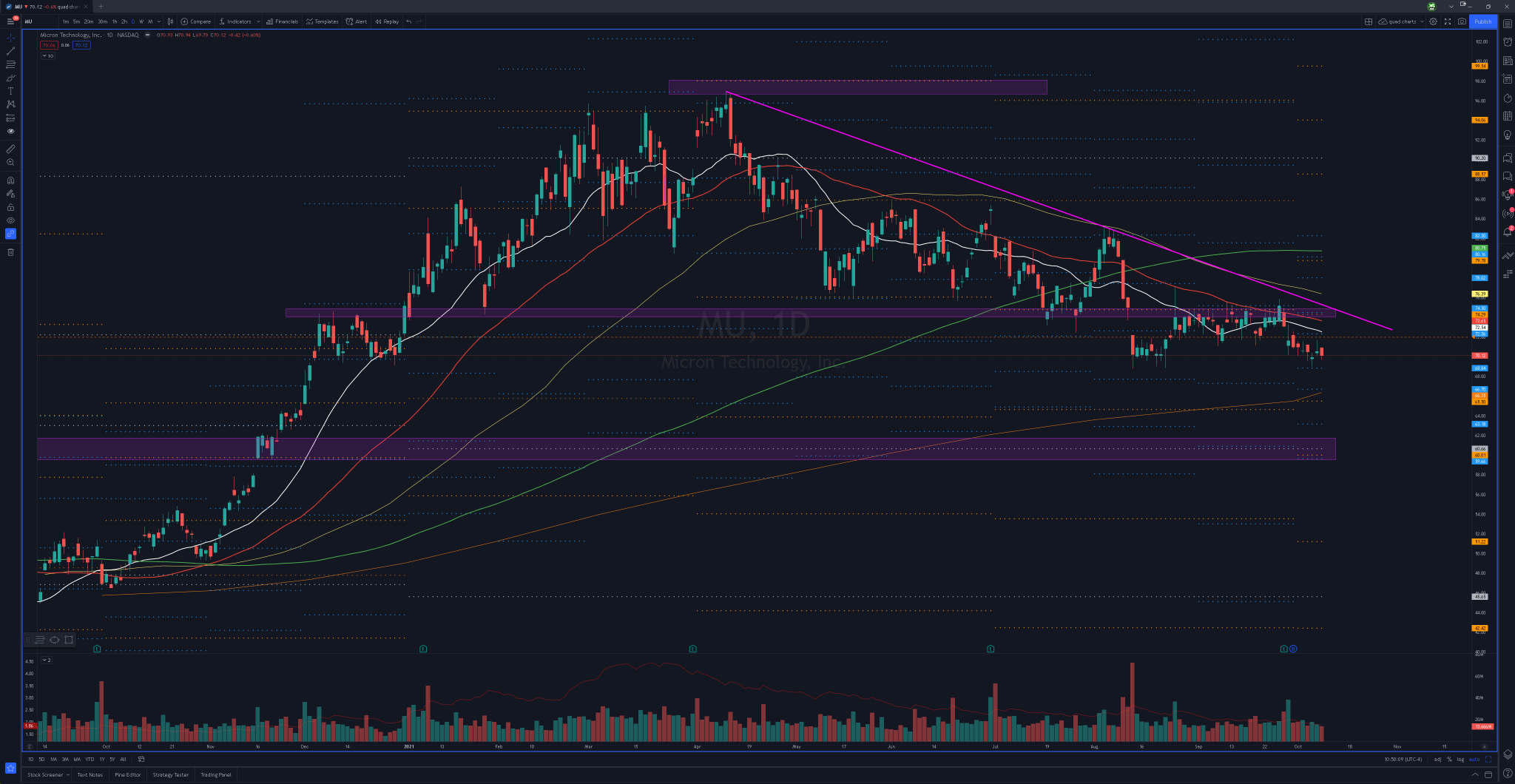Select the 1m timeframe
This screenshot has height=784, width=1515.
[66, 21]
